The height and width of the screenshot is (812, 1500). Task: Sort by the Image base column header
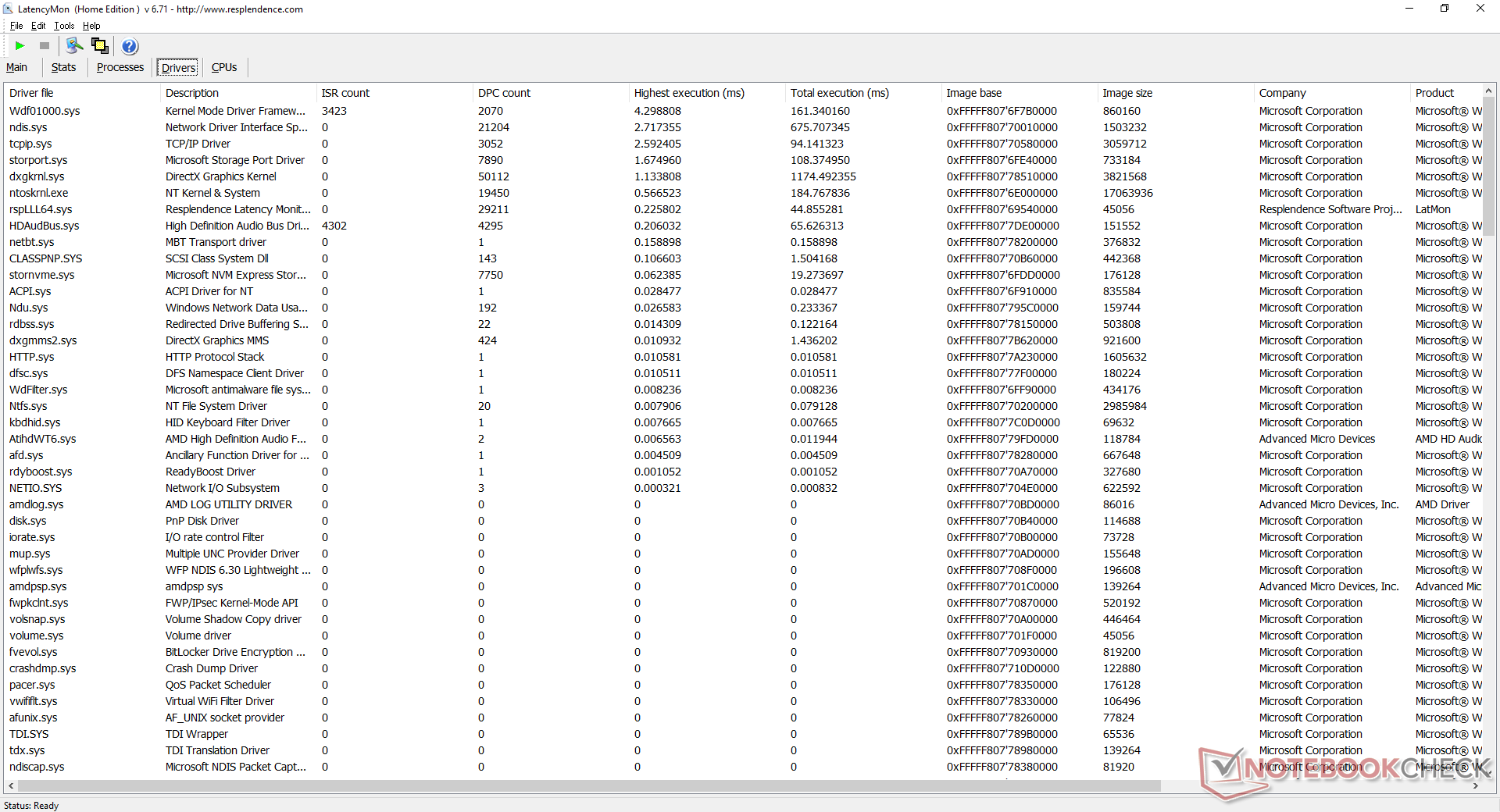click(1020, 93)
